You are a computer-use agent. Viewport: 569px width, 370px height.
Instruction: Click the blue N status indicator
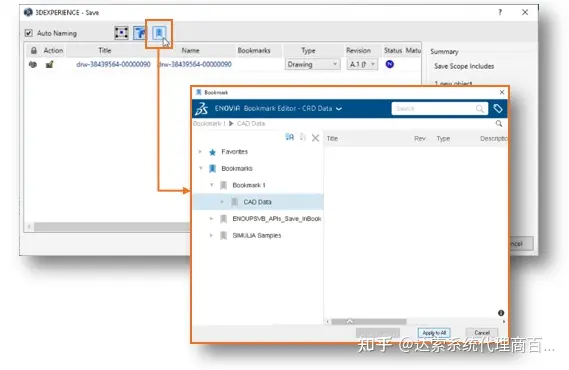pyautogui.click(x=390, y=64)
